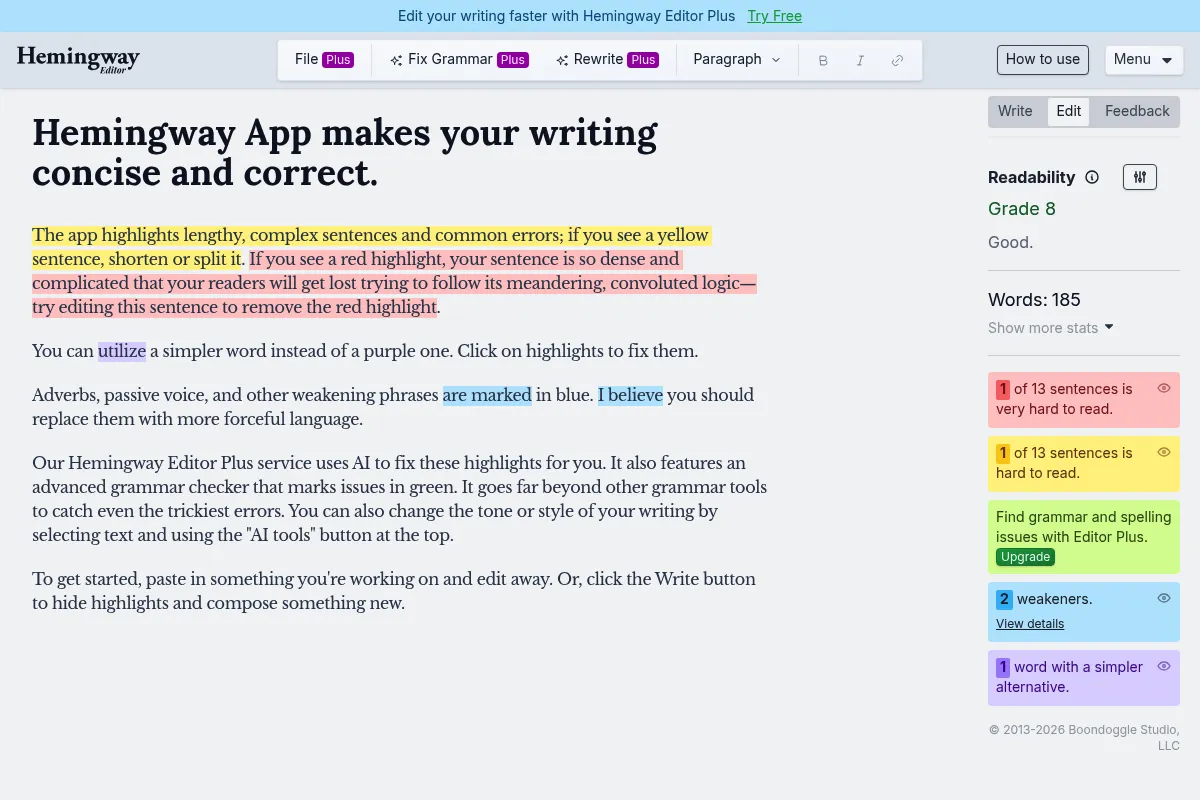The width and height of the screenshot is (1200, 800).
Task: Switch to the Write tab
Action: (x=1015, y=111)
